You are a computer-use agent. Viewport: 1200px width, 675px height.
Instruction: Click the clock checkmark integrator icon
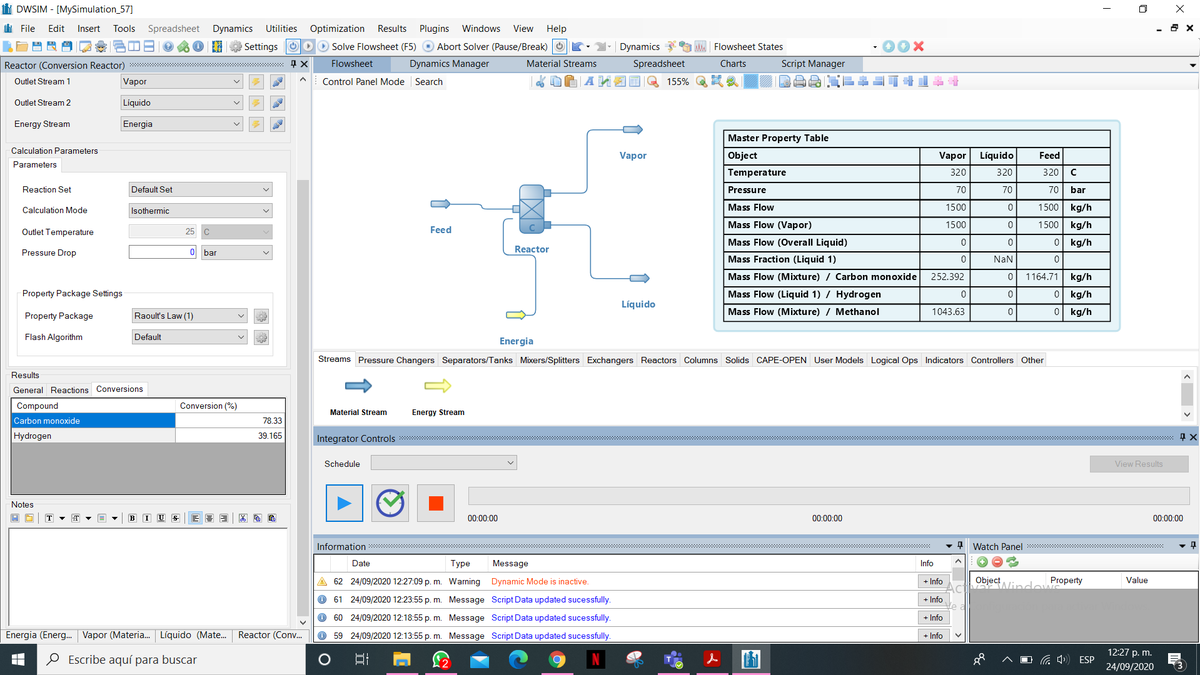[x=389, y=503]
